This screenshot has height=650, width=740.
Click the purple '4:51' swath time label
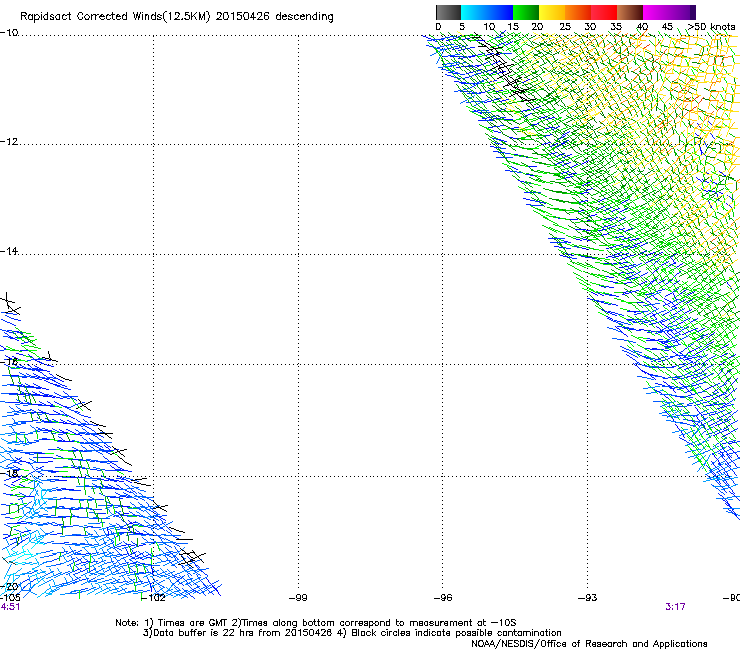click(x=10, y=607)
